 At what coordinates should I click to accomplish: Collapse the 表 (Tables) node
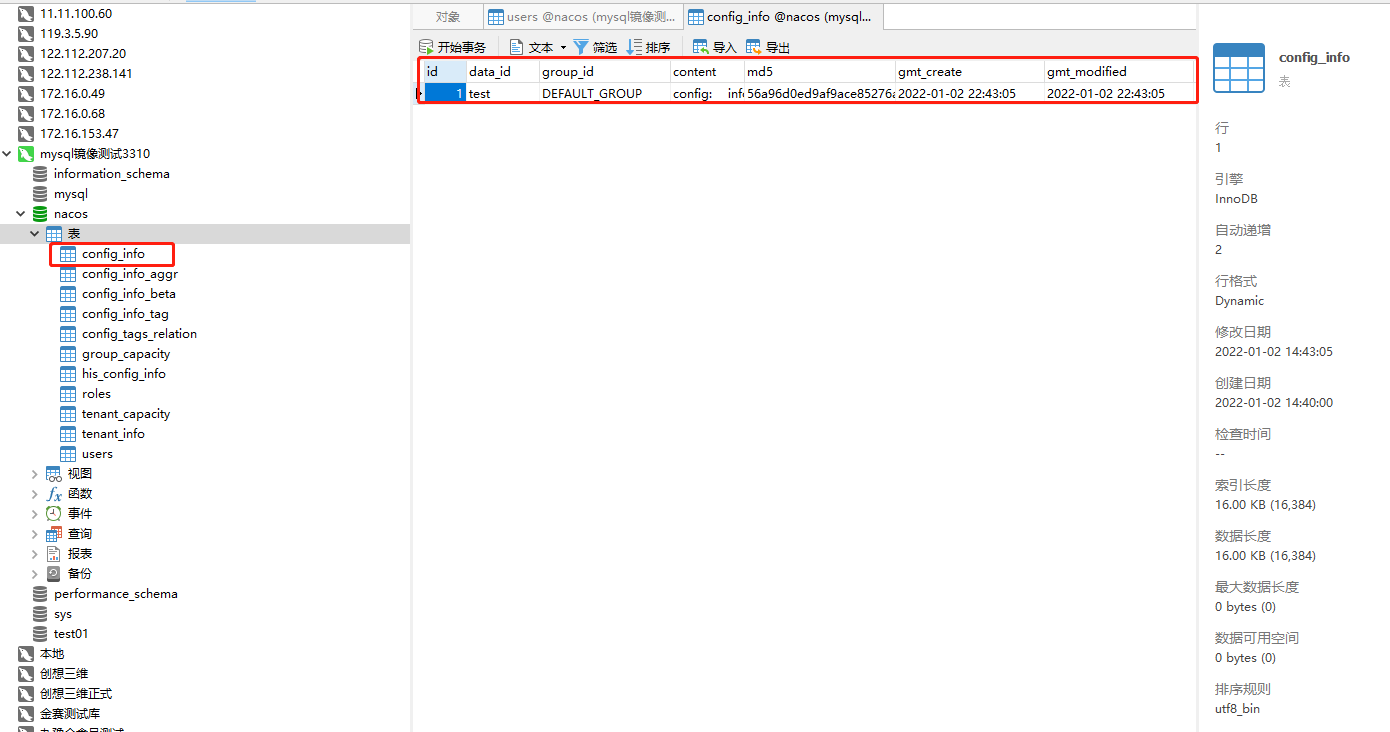pos(35,234)
